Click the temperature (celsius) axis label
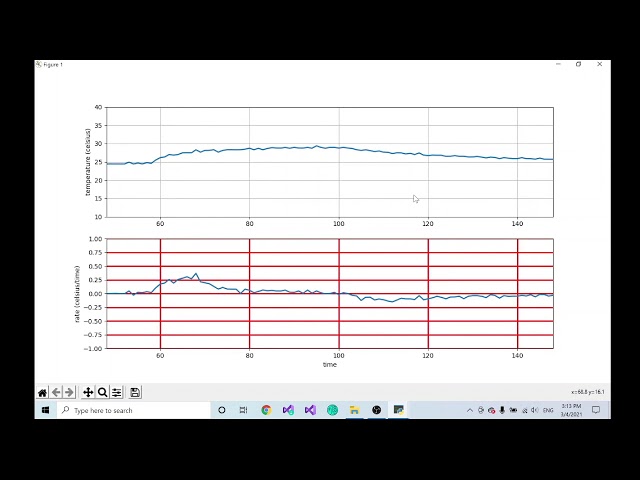640x480 pixels. click(87, 162)
